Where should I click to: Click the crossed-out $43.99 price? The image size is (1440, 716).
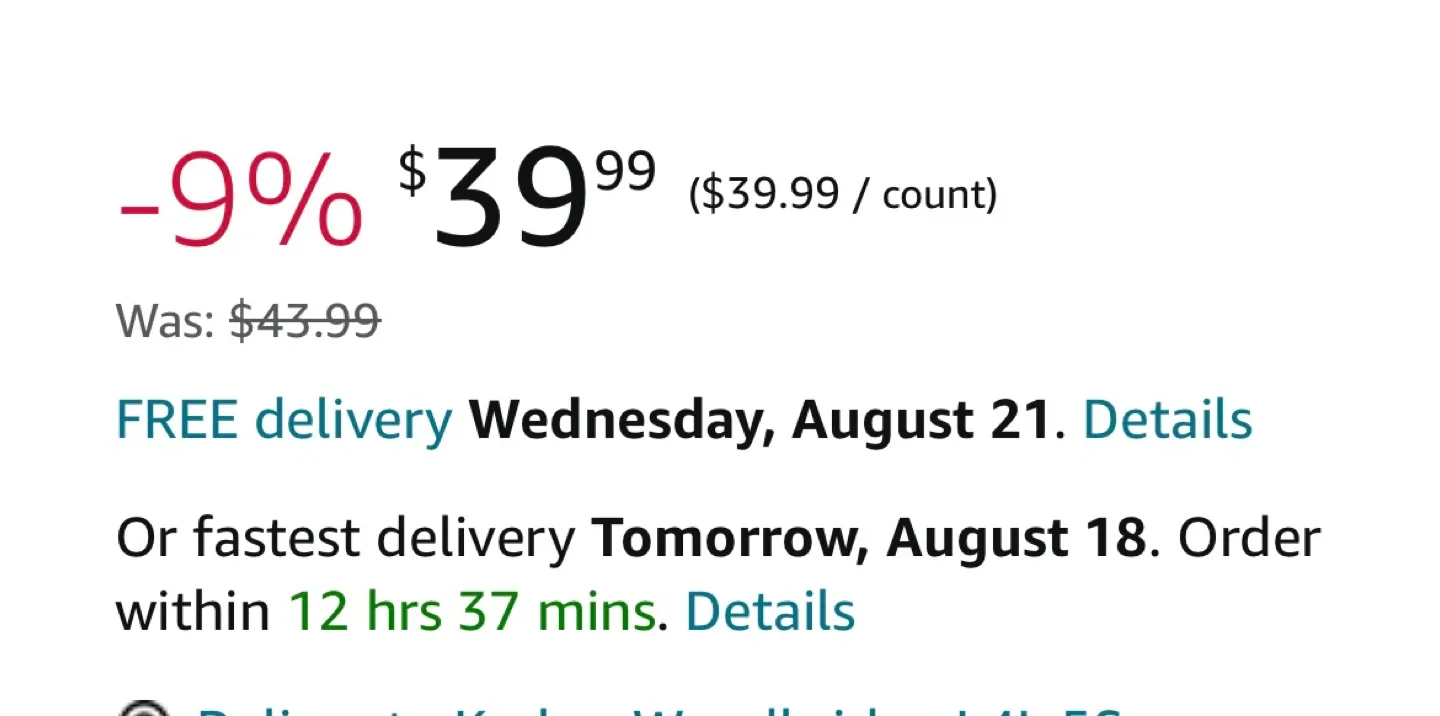305,322
